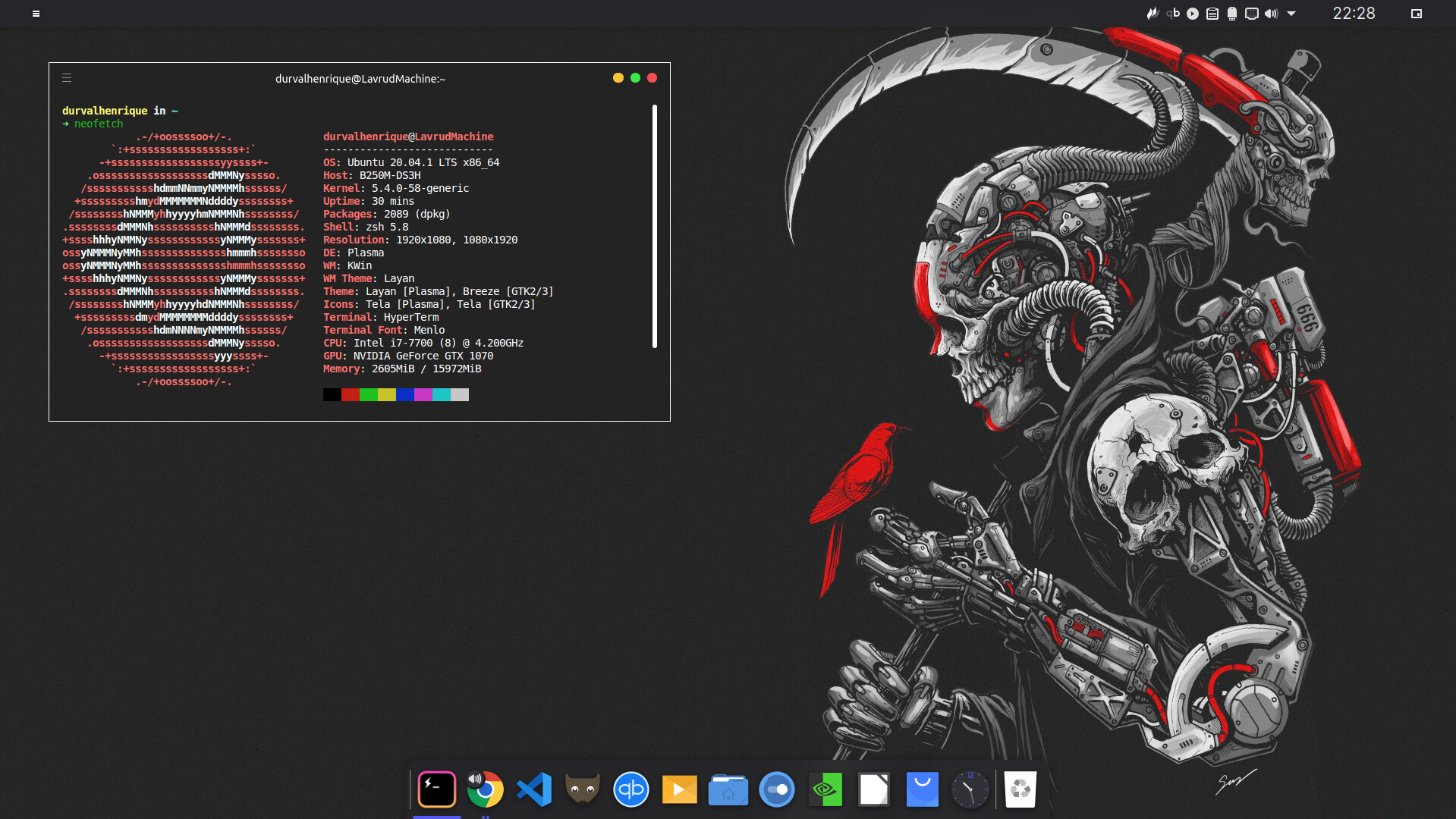Screen dimensions: 1456x819
Task: Click the terminal's vertical scrollbar
Action: 654,227
